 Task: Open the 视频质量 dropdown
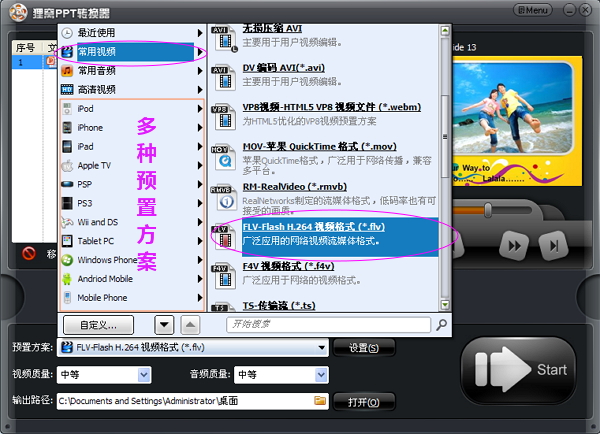tap(104, 375)
